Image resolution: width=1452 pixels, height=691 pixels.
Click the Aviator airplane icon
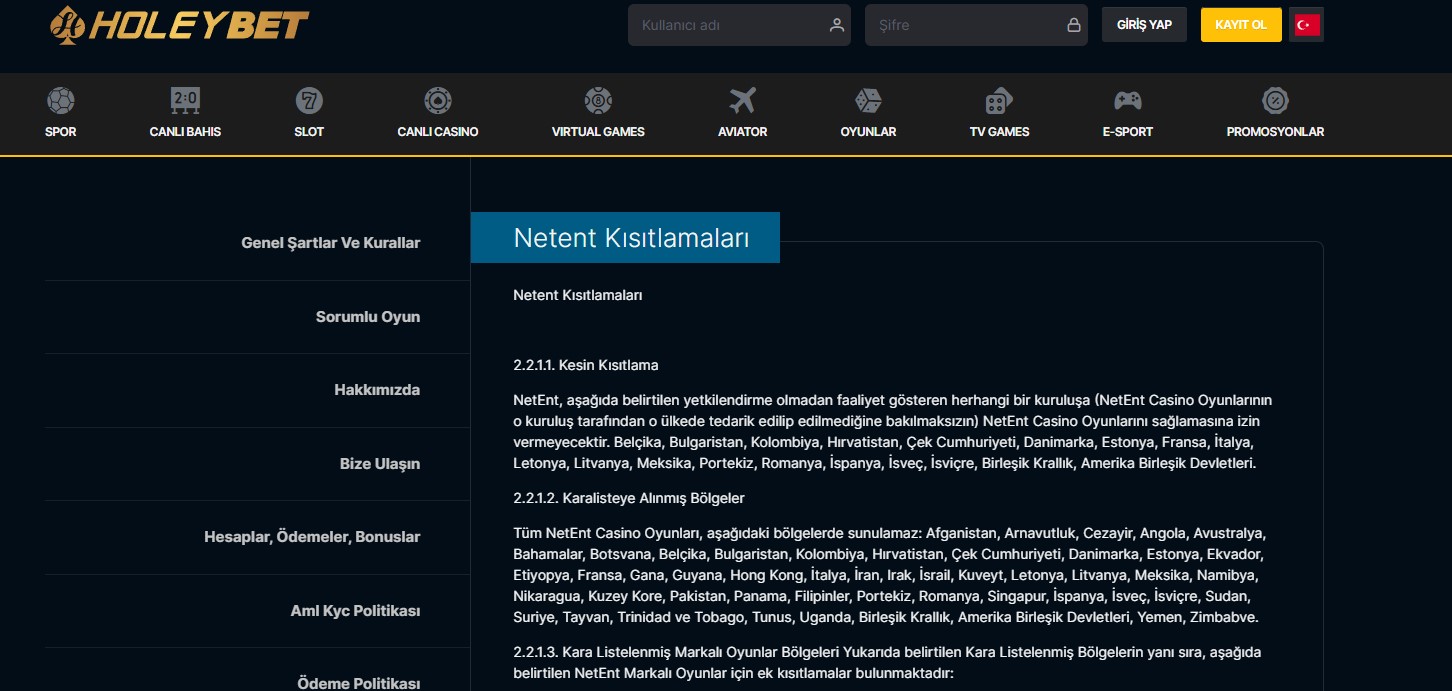tap(743, 100)
